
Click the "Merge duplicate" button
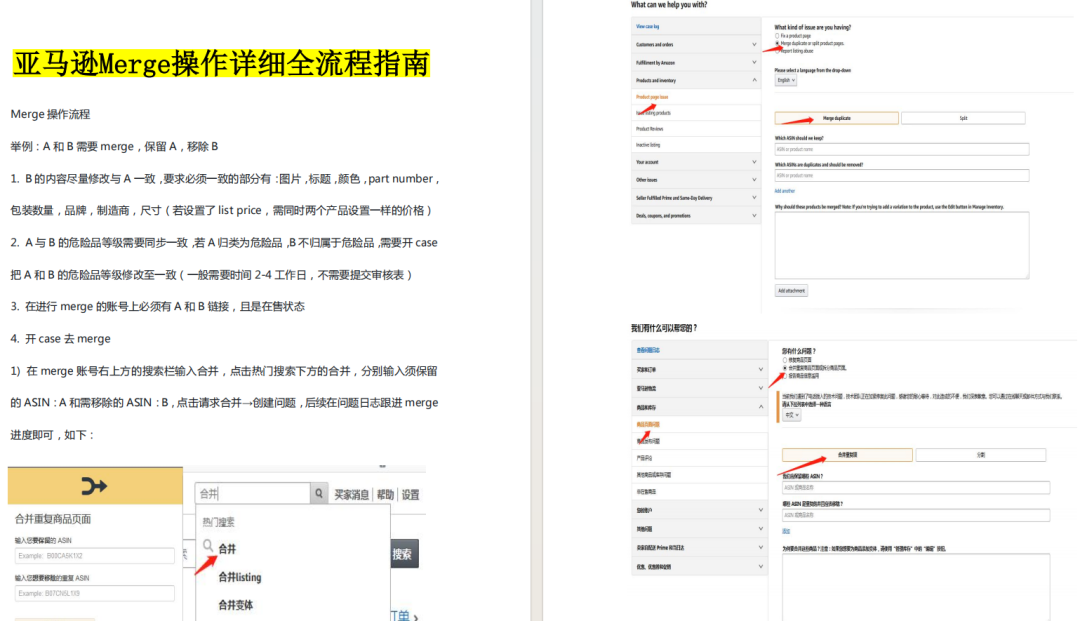[835, 118]
